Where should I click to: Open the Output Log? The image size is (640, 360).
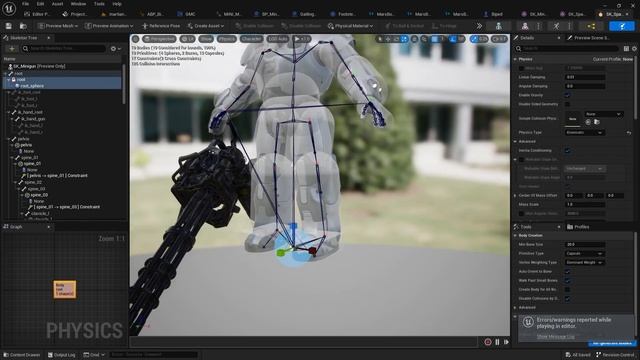(x=62, y=355)
